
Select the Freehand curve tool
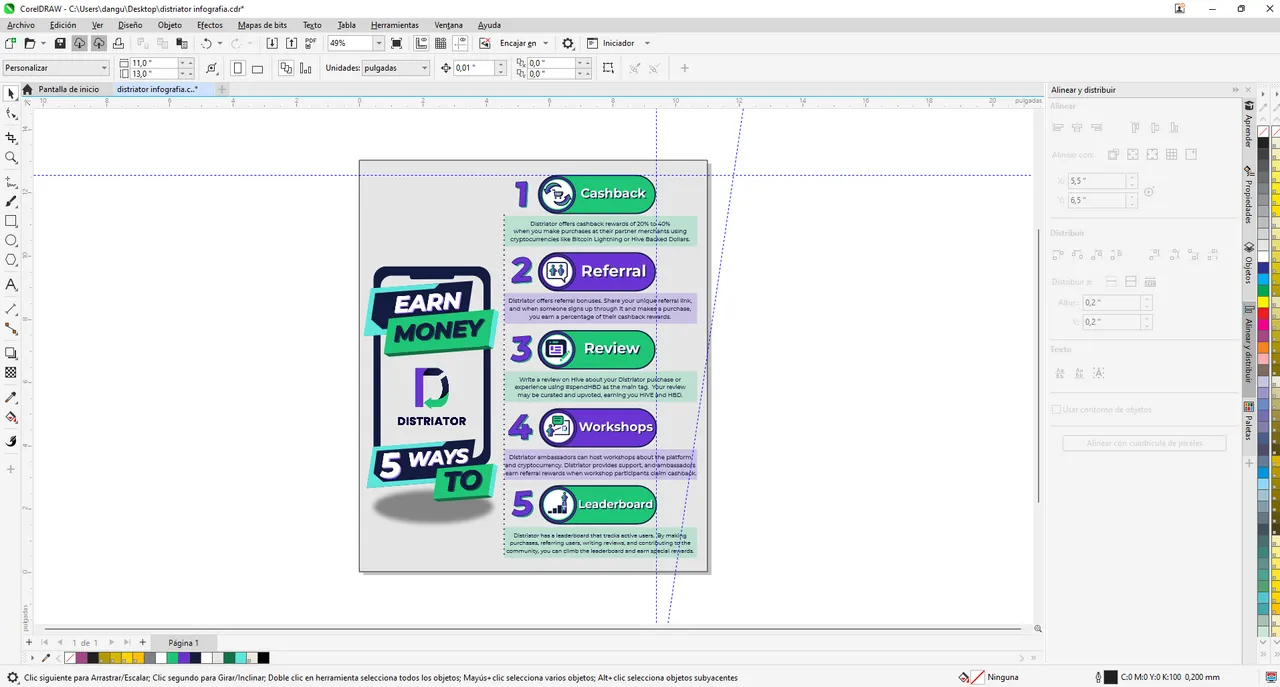[11, 182]
